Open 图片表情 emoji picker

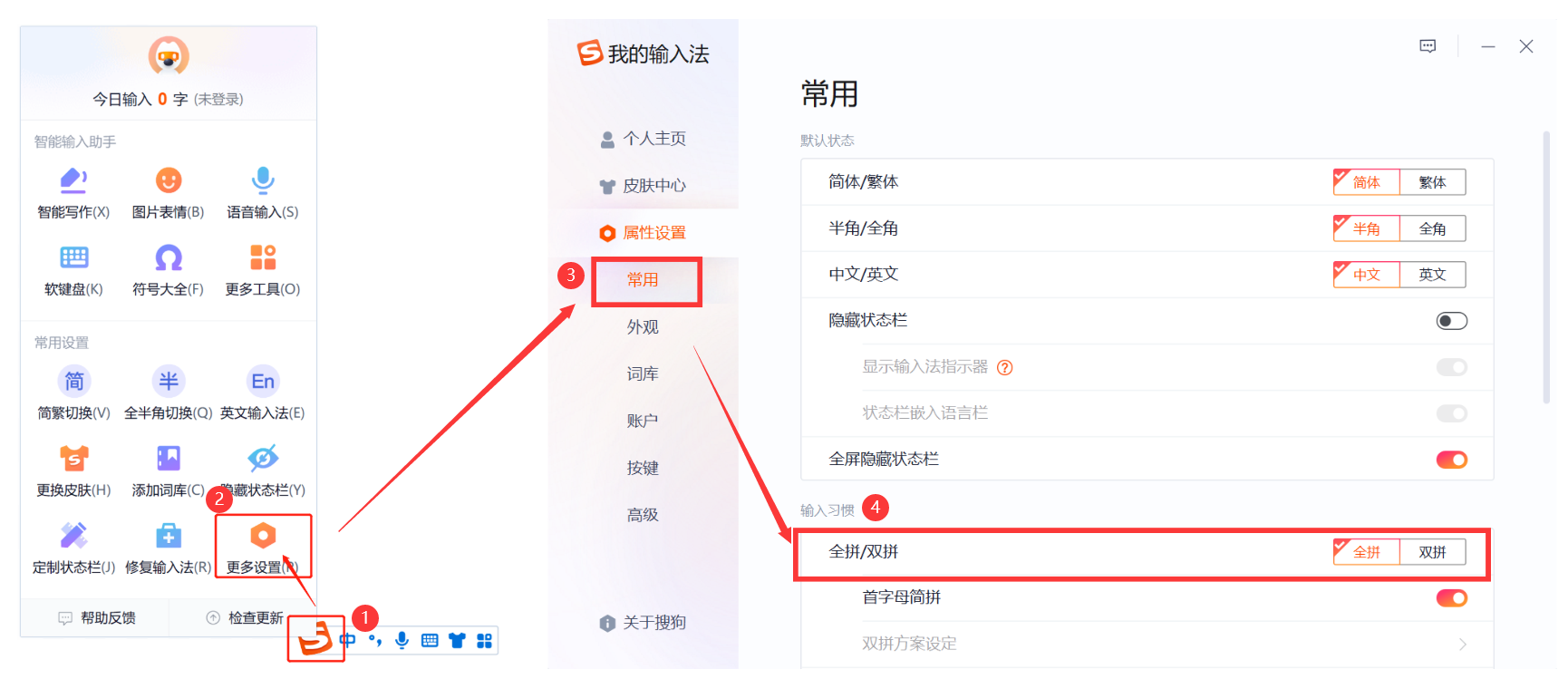coord(168,181)
